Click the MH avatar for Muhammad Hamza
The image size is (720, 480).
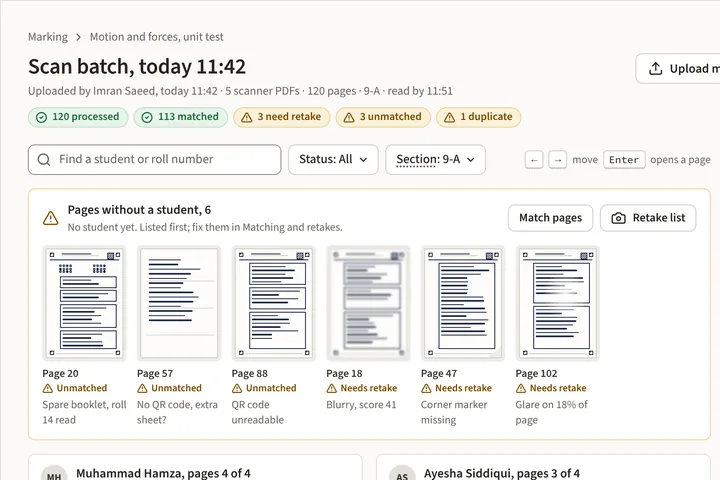(x=54, y=474)
